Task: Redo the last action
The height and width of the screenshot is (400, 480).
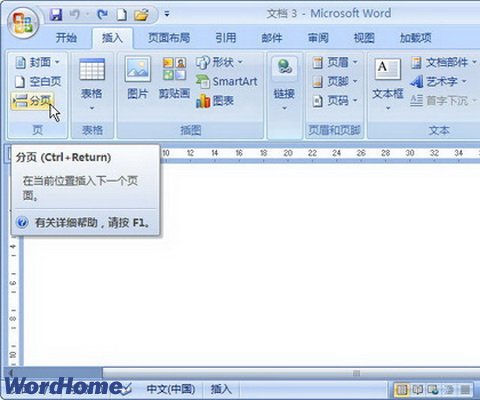Action: click(102, 14)
